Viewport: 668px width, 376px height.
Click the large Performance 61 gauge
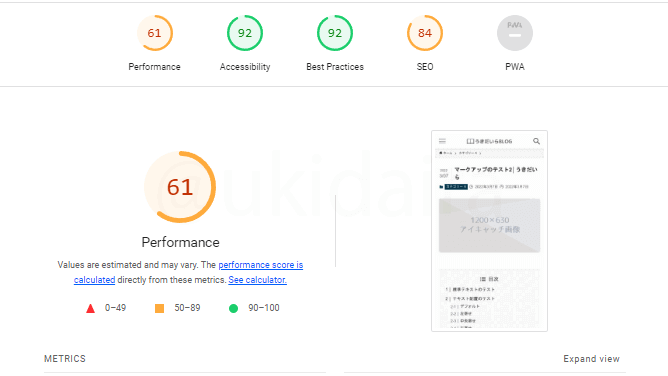pyautogui.click(x=180, y=187)
